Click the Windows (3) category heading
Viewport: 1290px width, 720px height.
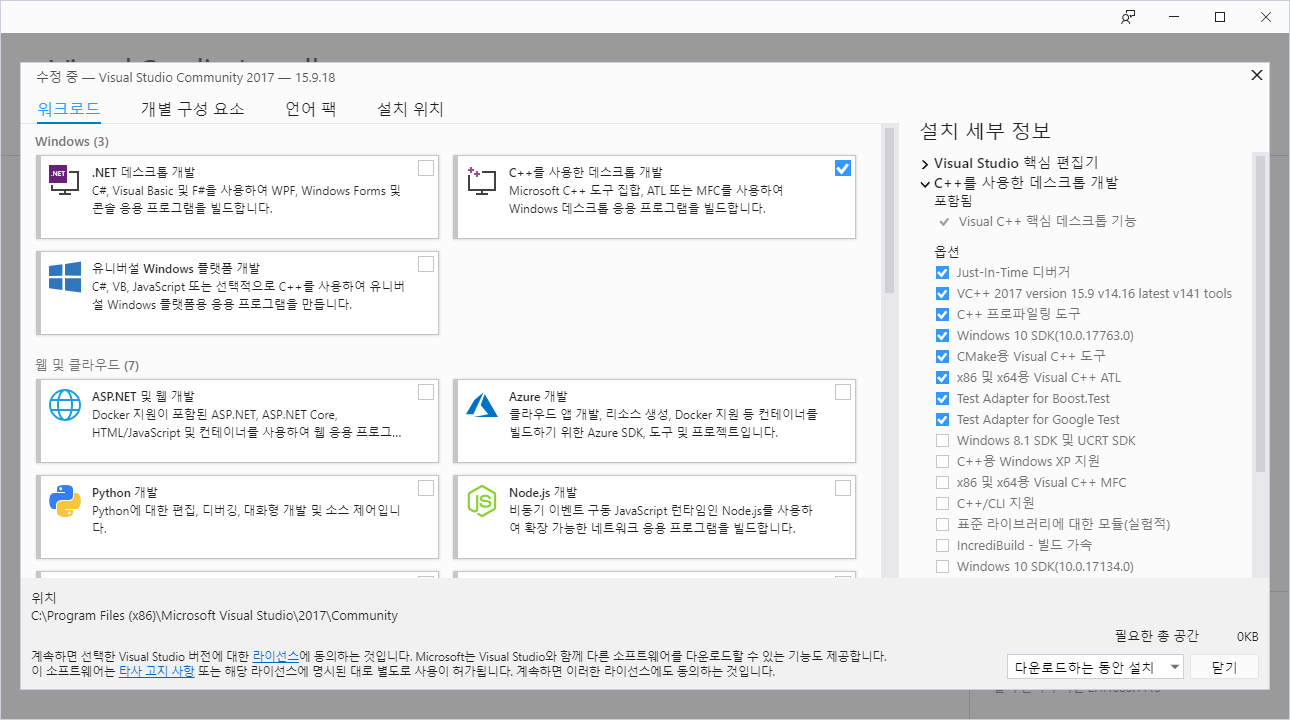[72, 141]
